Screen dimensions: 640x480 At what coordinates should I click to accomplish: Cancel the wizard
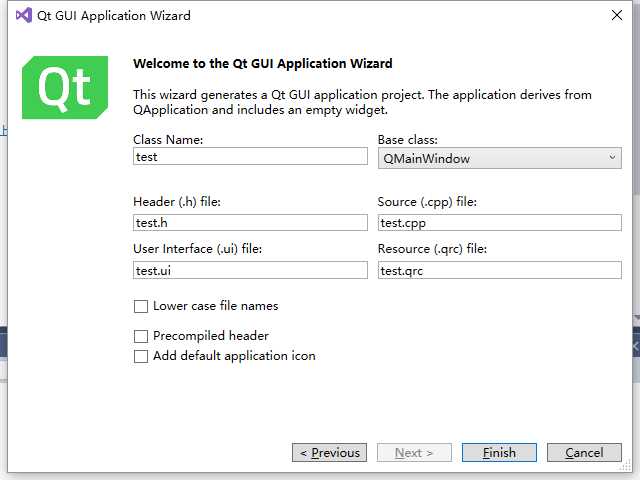pos(584,453)
